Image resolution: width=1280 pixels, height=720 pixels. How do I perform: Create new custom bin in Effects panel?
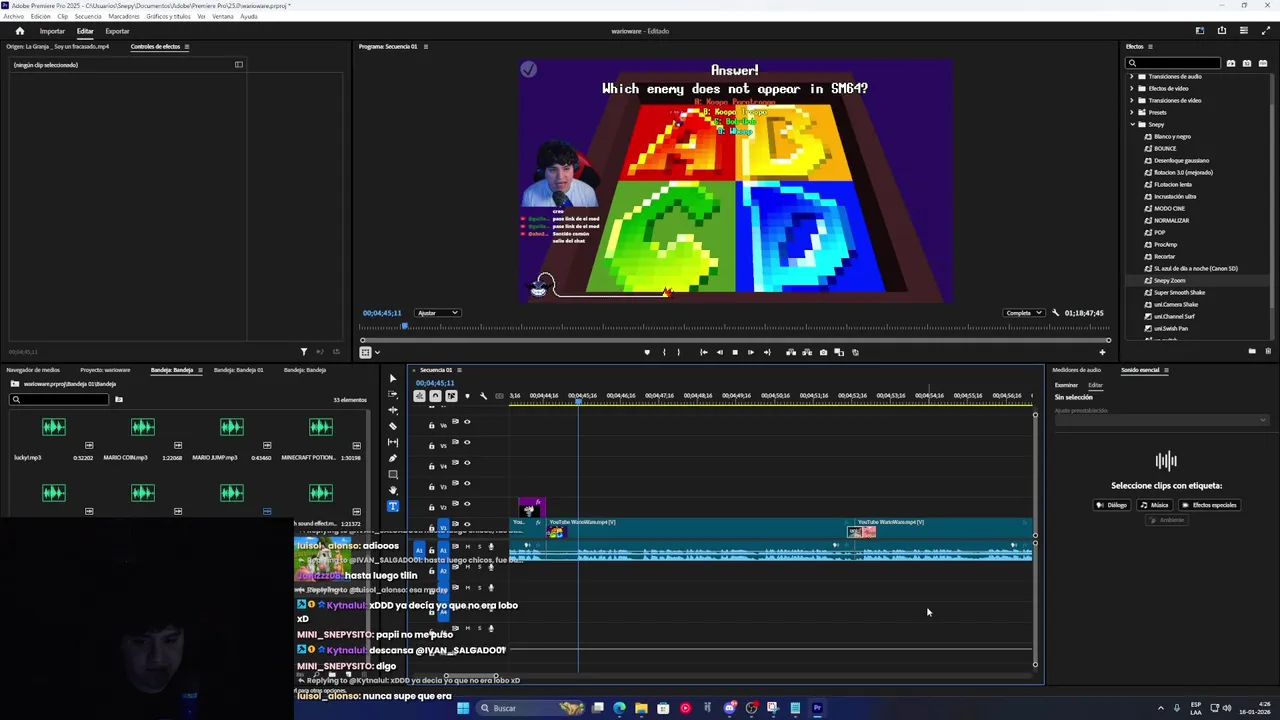pyautogui.click(x=1252, y=351)
